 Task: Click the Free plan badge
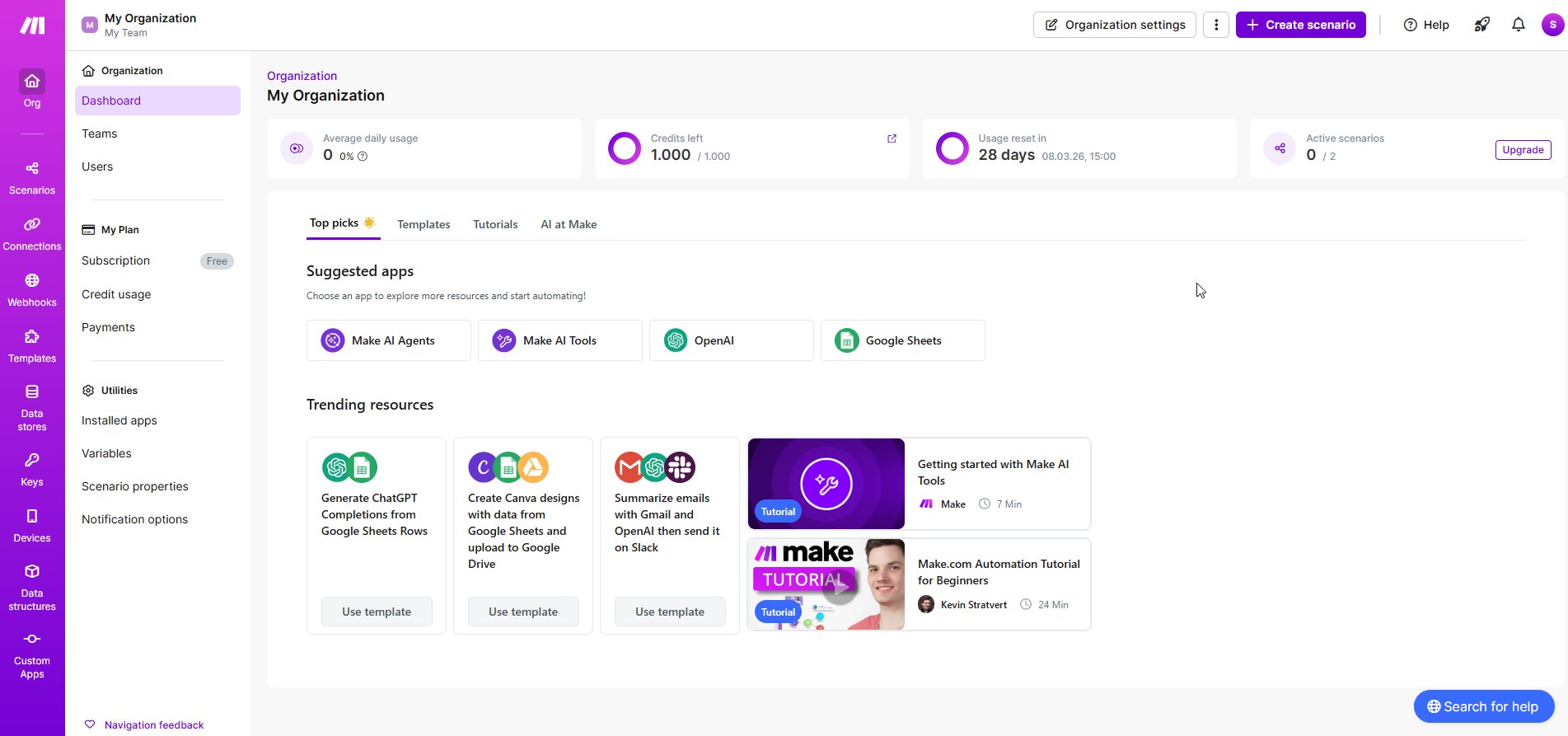tap(217, 261)
